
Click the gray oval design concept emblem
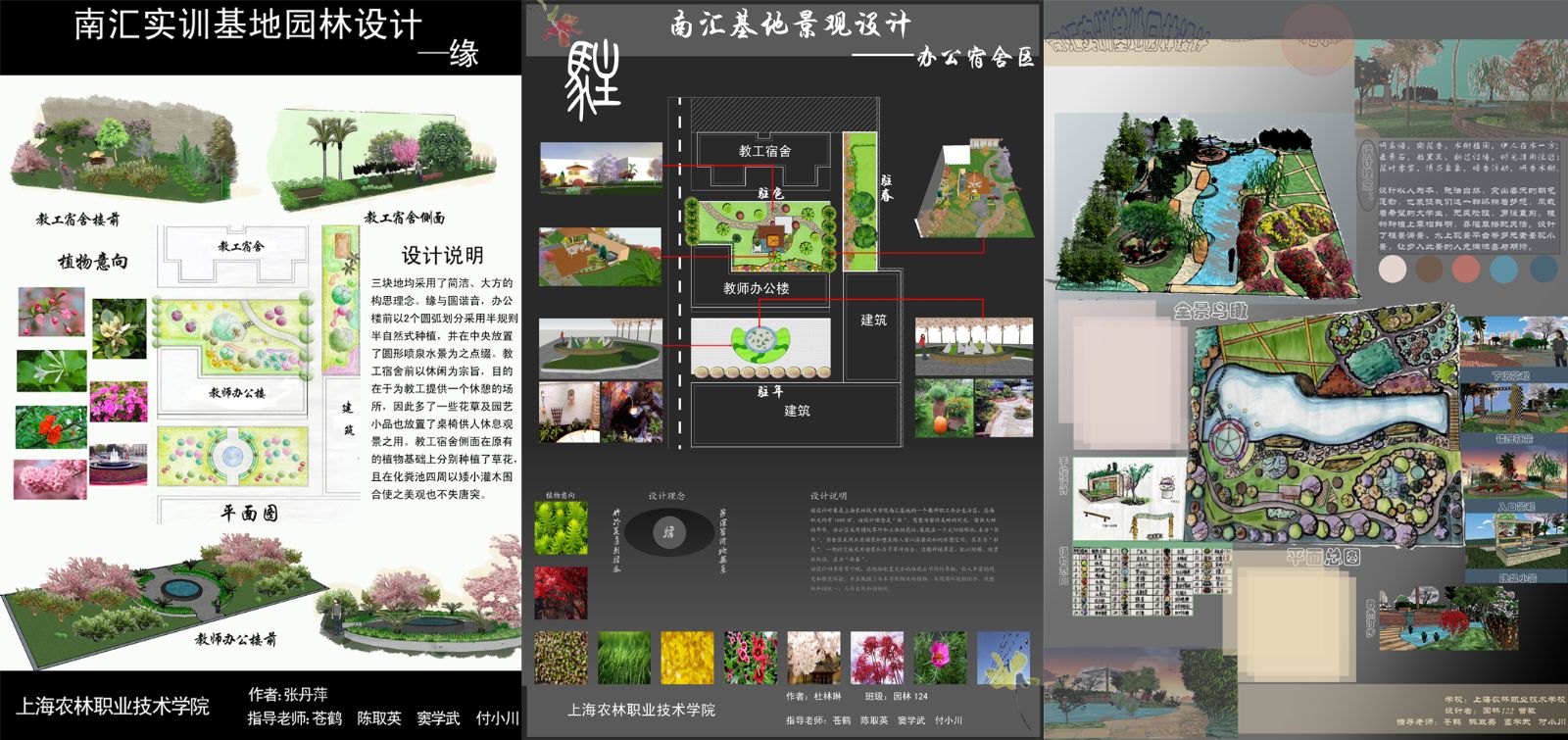[669, 533]
